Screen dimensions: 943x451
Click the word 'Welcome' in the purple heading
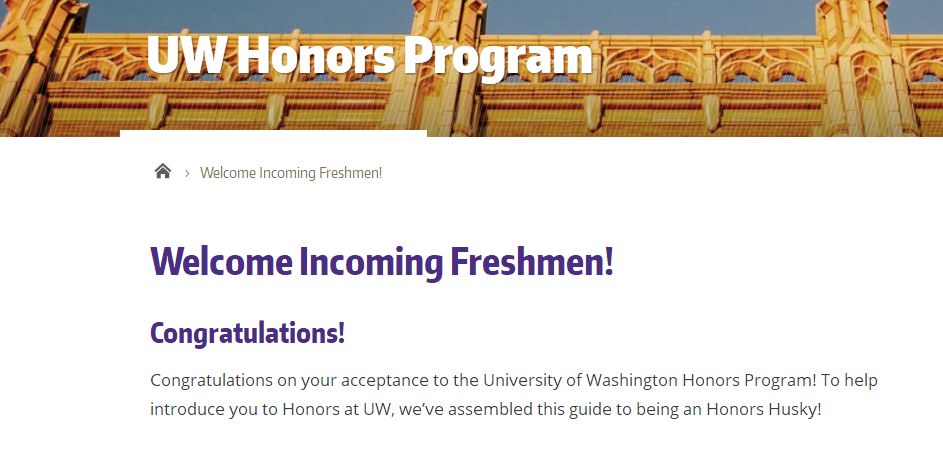pyautogui.click(x=221, y=261)
